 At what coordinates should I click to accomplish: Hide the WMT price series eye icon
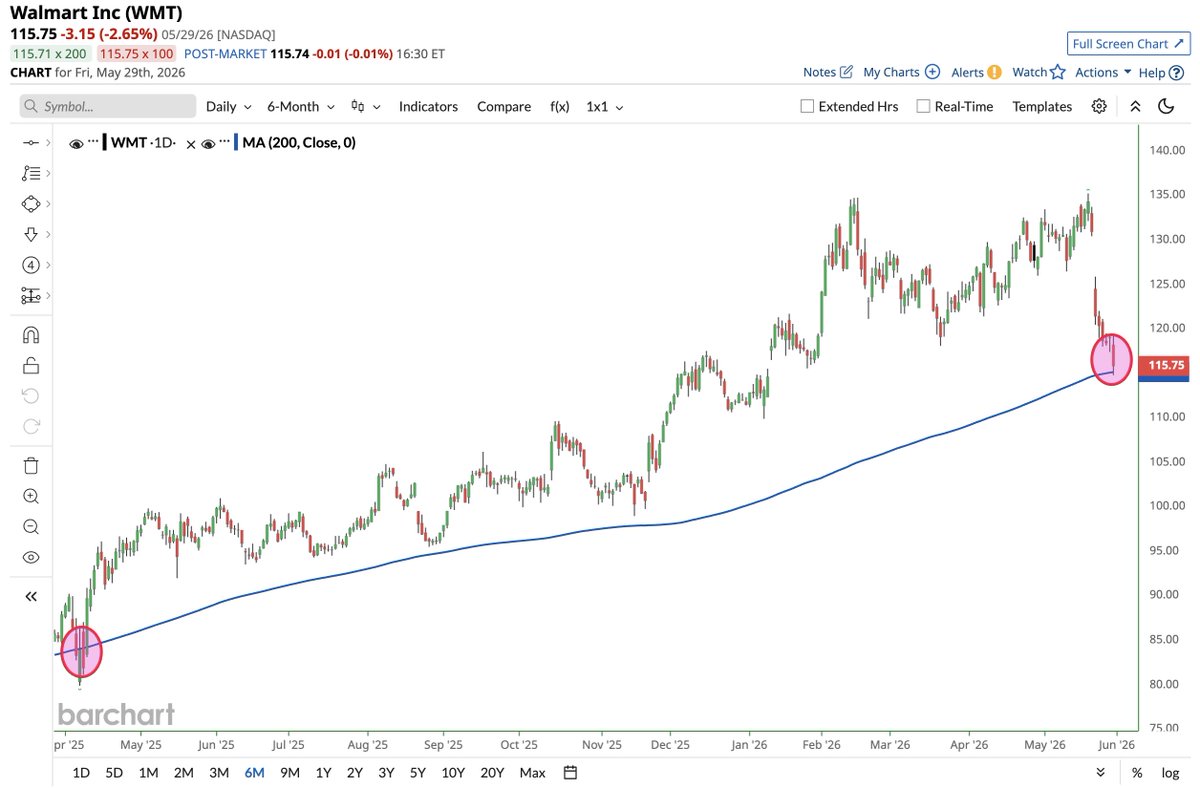76,143
